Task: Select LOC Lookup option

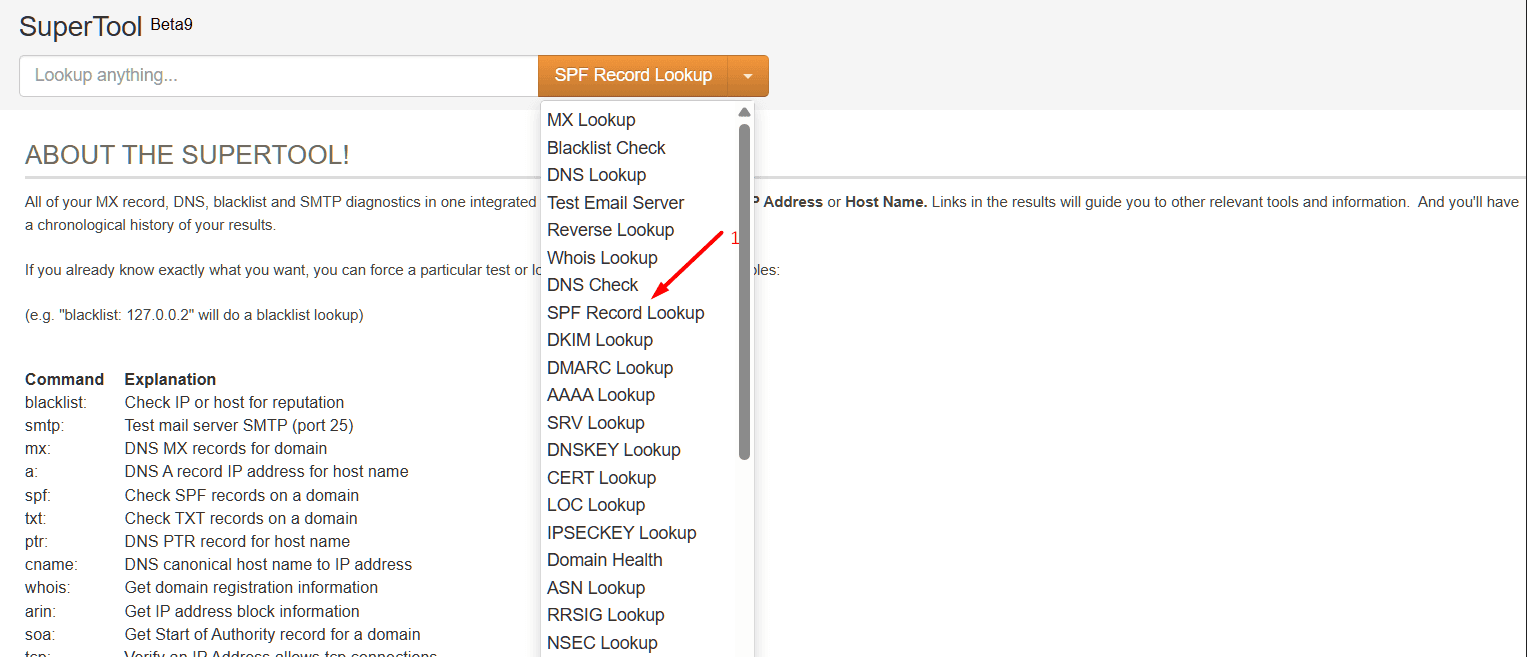Action: point(596,505)
